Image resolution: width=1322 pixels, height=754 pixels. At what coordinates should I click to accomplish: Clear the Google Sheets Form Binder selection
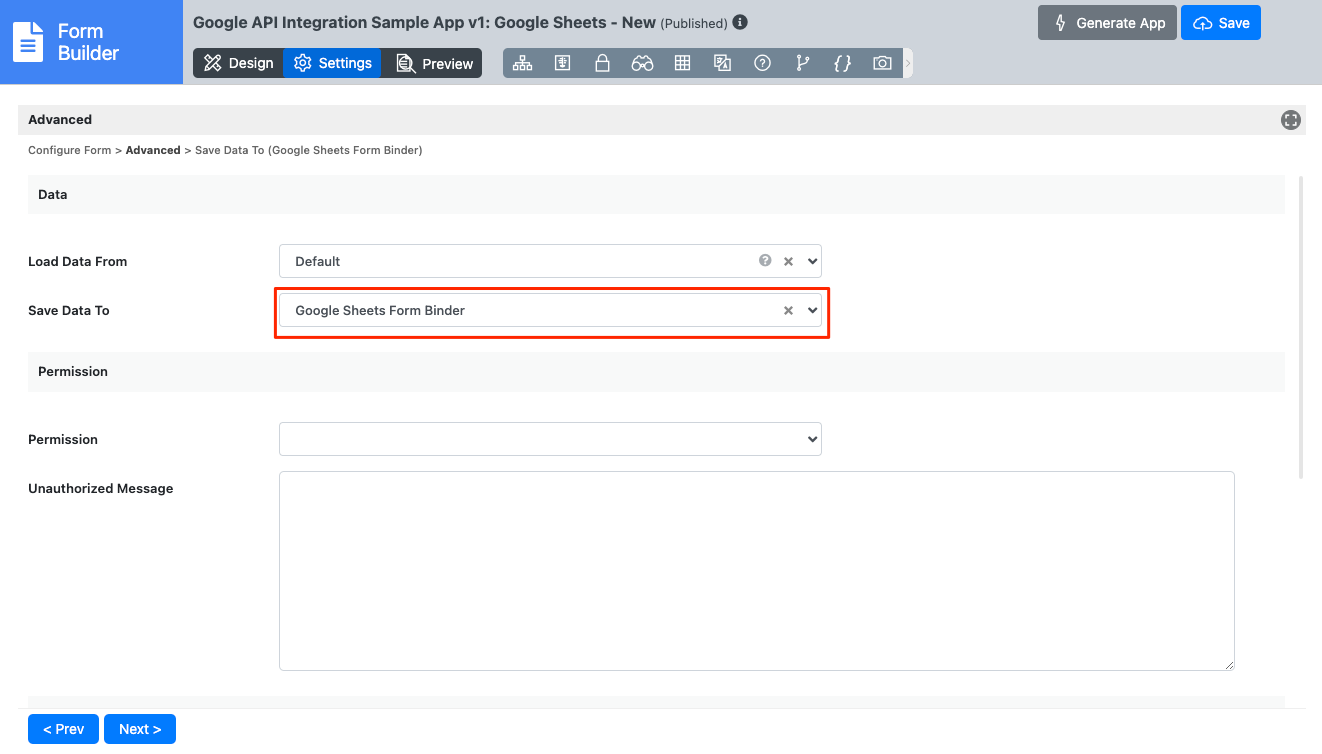(x=788, y=311)
